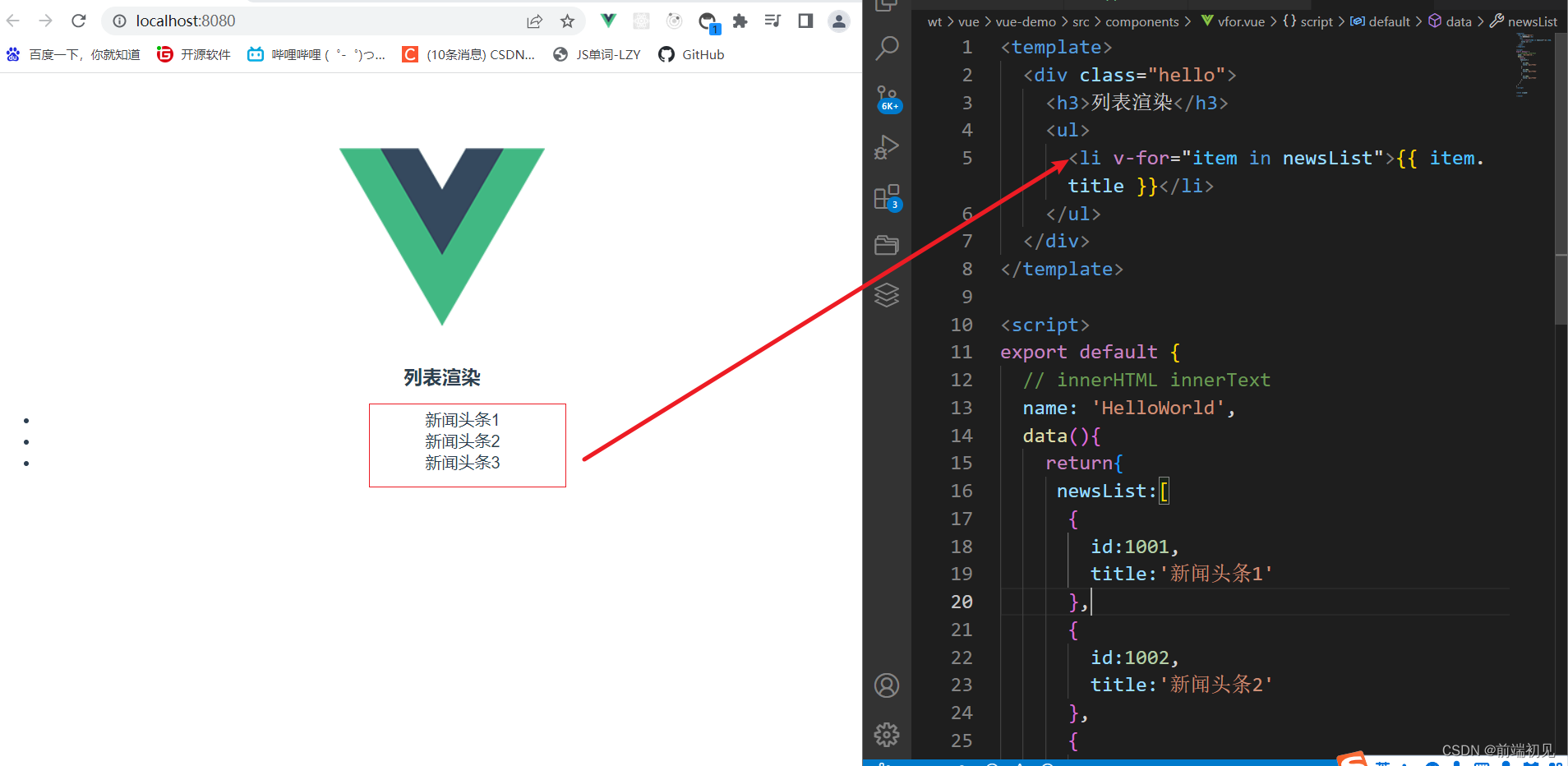The height and width of the screenshot is (766, 1568).
Task: Click export default on line 11
Action: pos(1078,352)
